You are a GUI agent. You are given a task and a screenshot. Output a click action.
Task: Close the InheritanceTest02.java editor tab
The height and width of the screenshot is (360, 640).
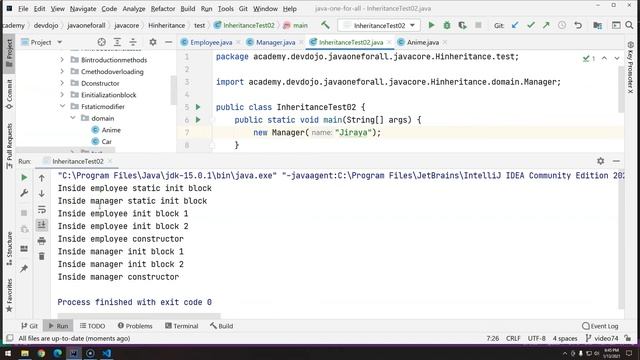(389, 42)
